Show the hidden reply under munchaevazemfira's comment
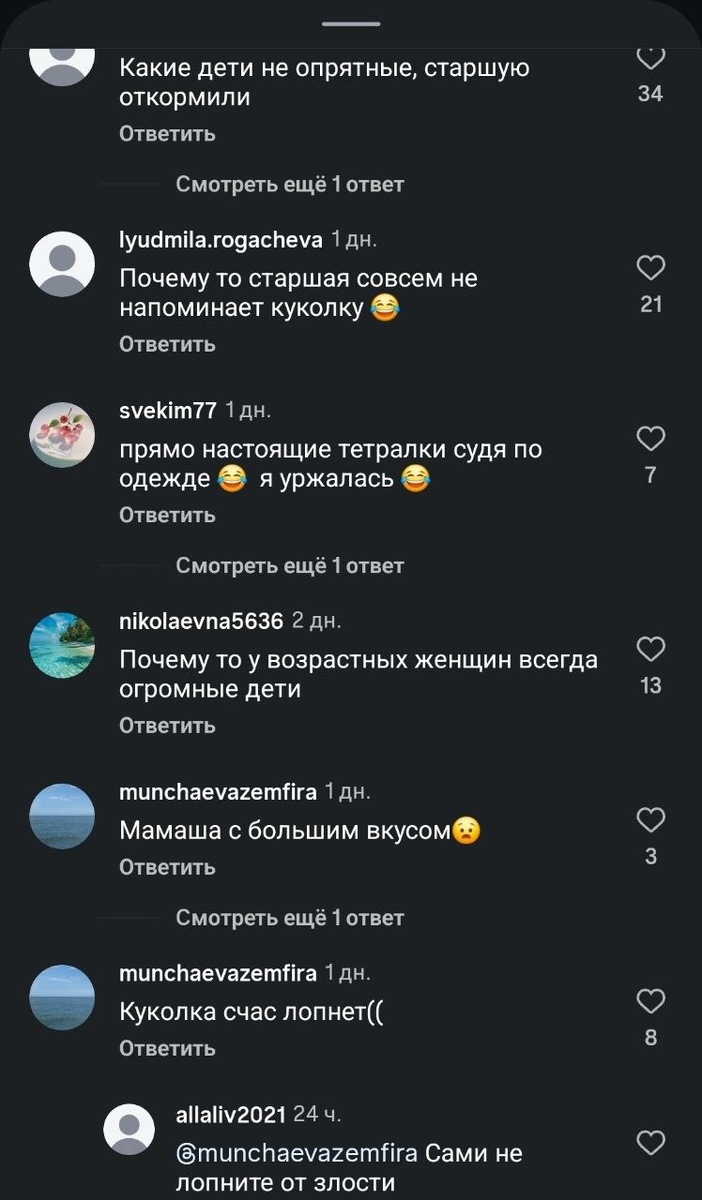 [x=290, y=917]
